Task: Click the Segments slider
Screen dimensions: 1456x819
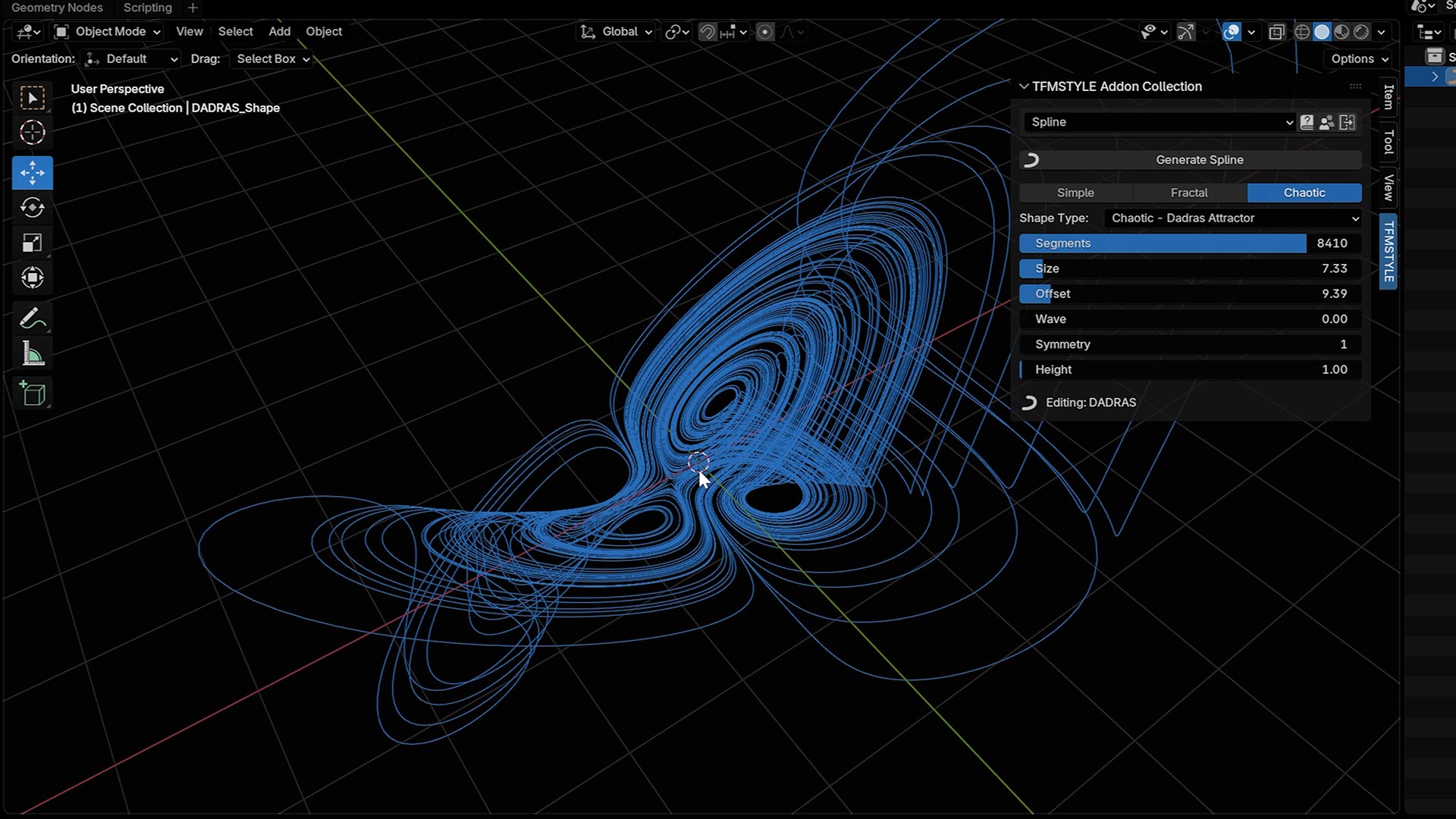Action: click(1189, 243)
